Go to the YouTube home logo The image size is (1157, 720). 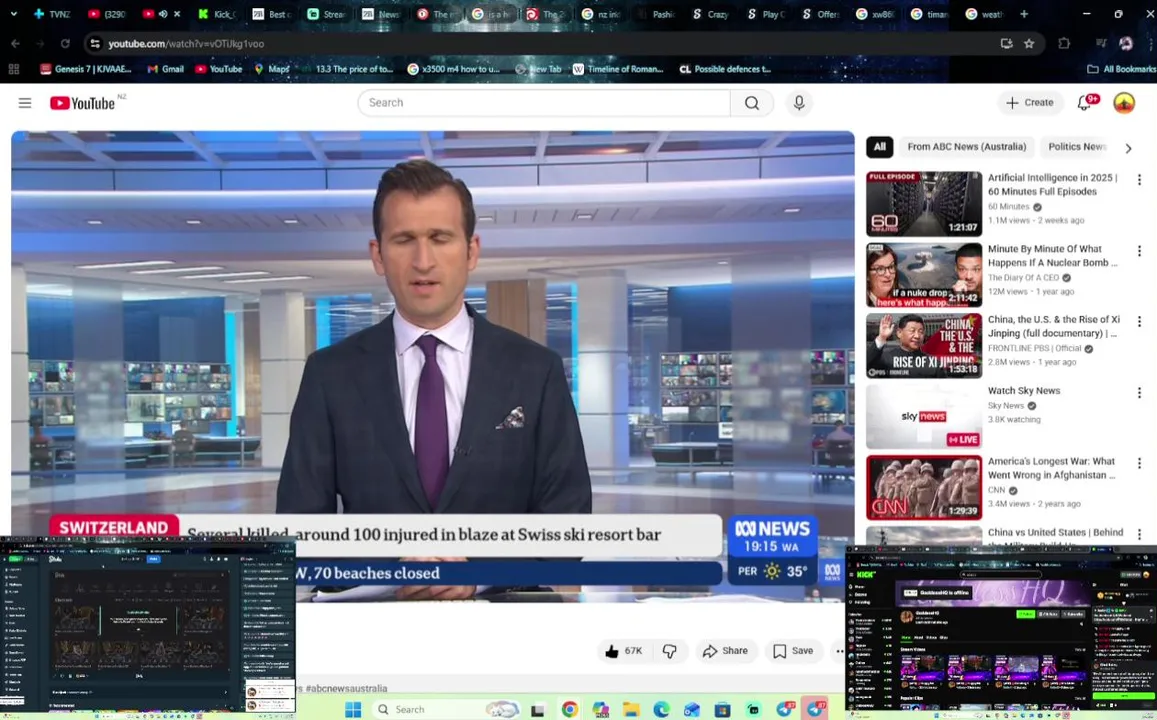point(83,103)
